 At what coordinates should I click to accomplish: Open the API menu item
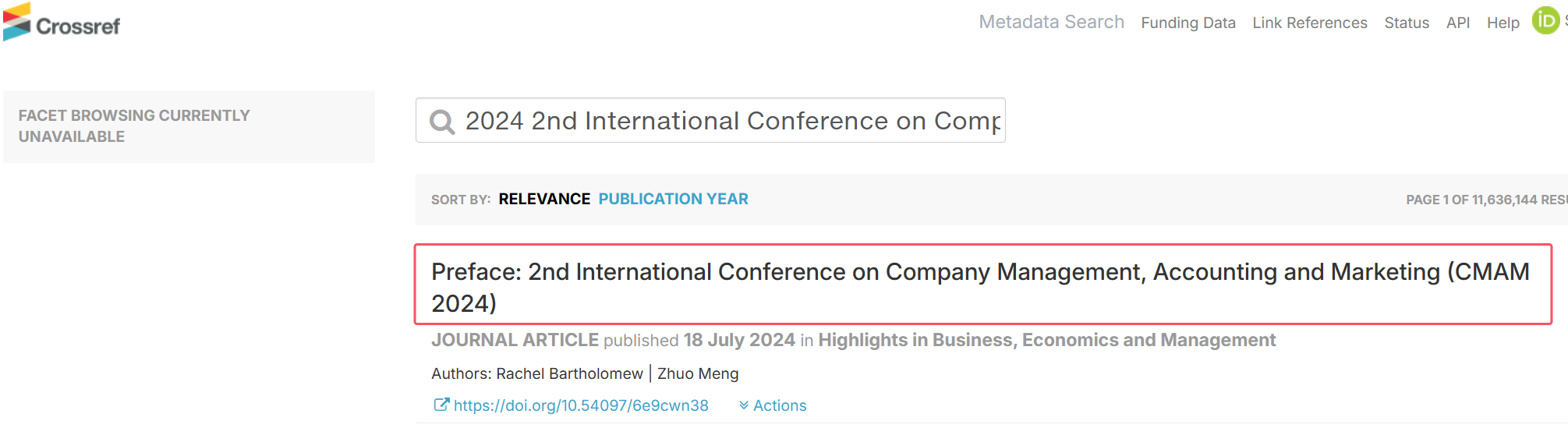1458,23
